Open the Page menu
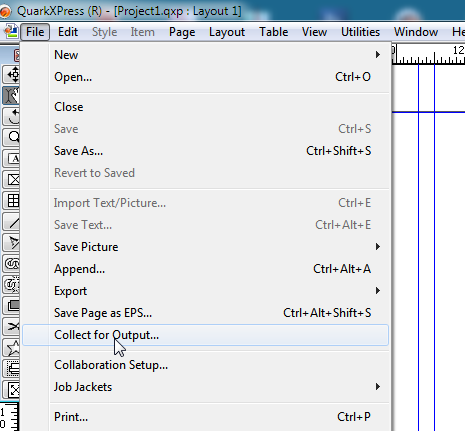The width and height of the screenshot is (465, 431). point(182,32)
